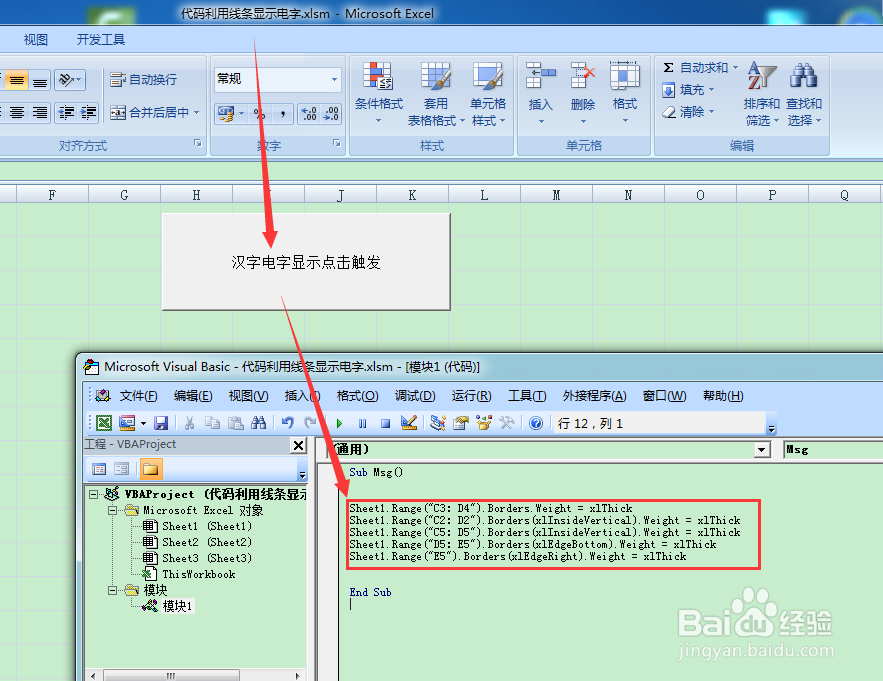
Task: Switch to the 开发工具 ribbon tab
Action: coord(99,39)
